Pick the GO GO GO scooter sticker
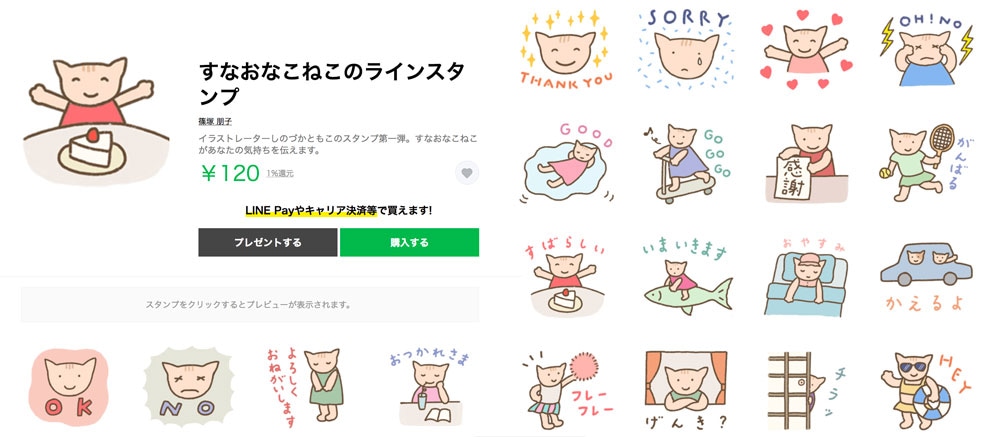The image size is (1000, 437). (x=686, y=162)
